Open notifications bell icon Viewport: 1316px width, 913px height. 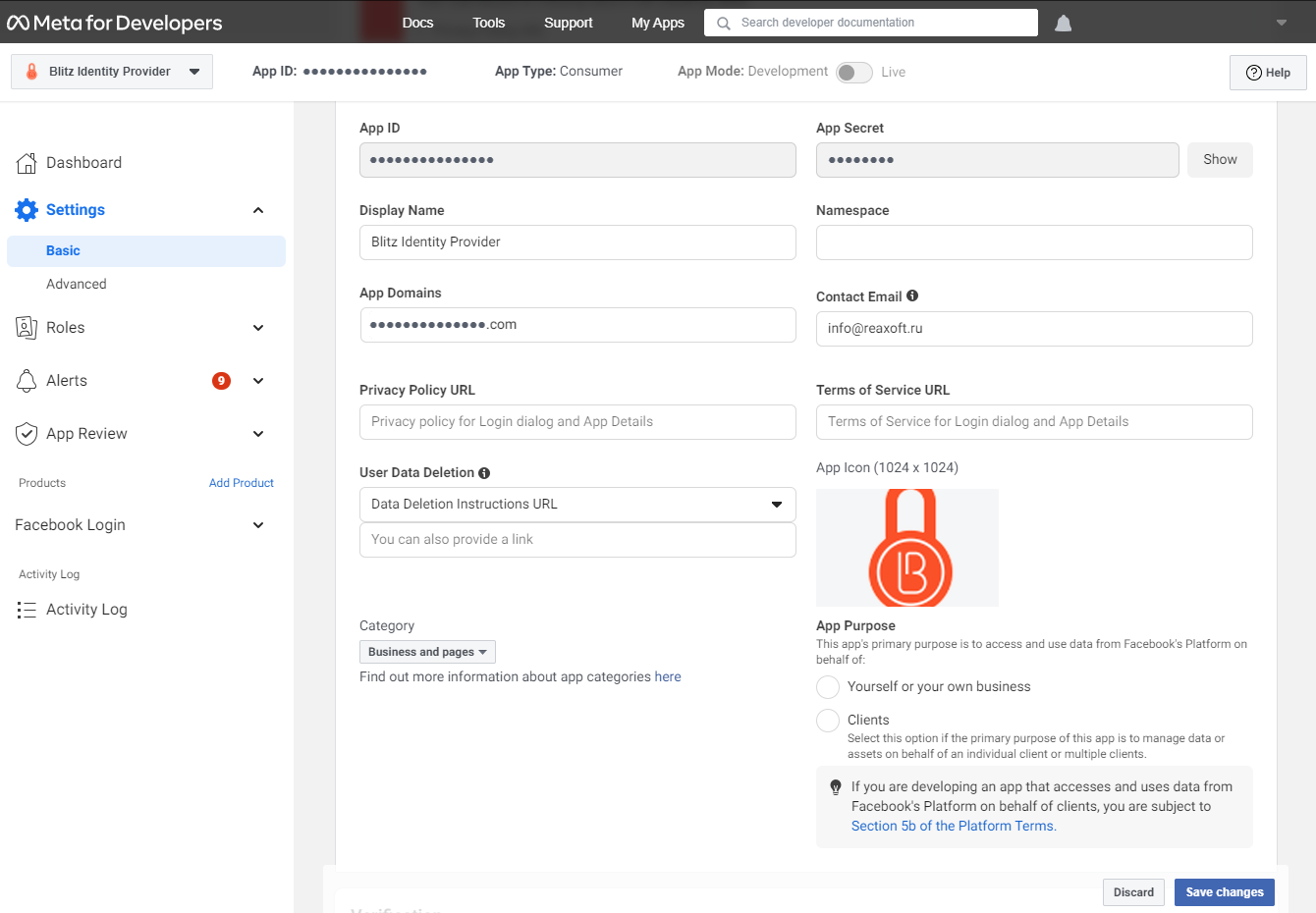click(x=1063, y=23)
